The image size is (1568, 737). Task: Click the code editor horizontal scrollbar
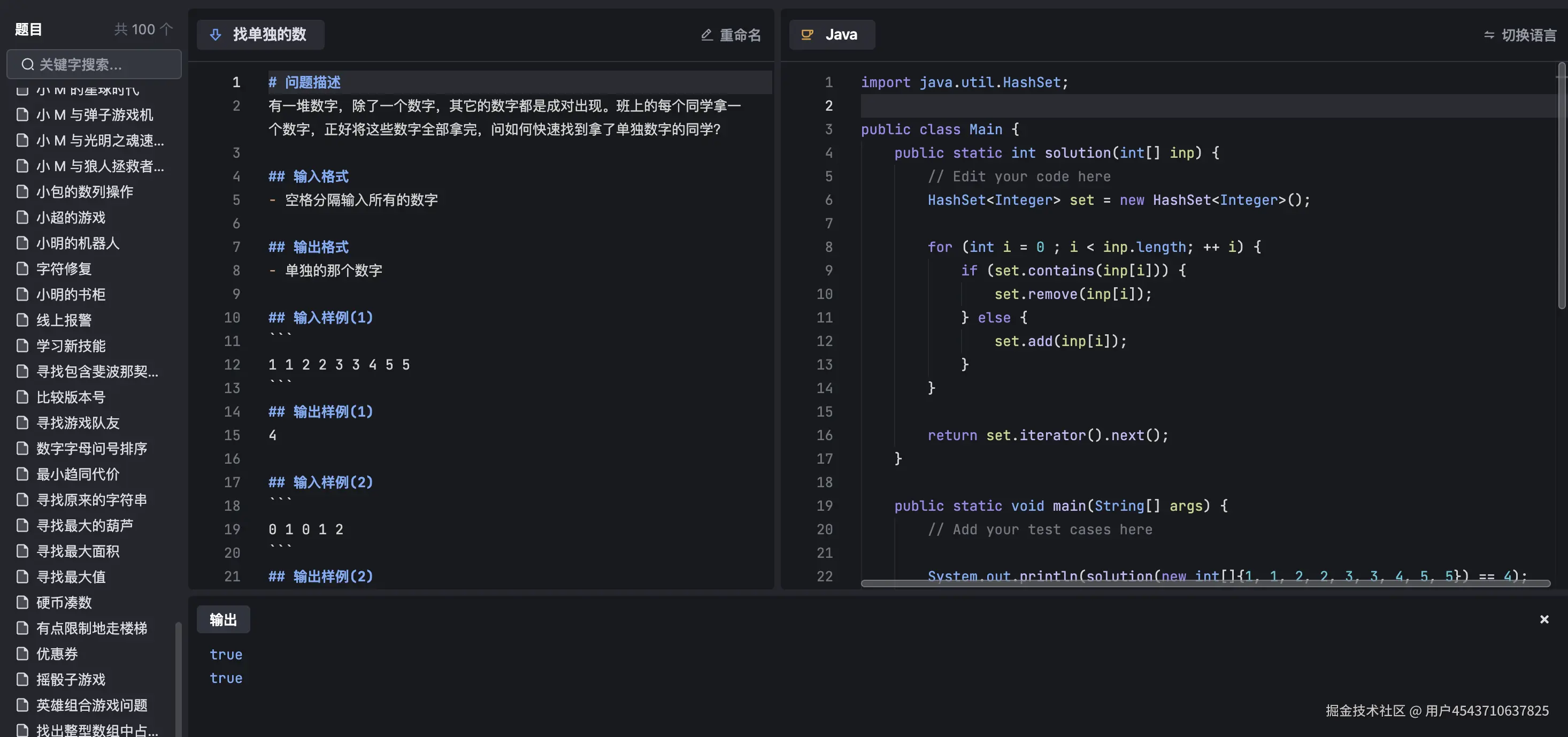[x=1205, y=584]
